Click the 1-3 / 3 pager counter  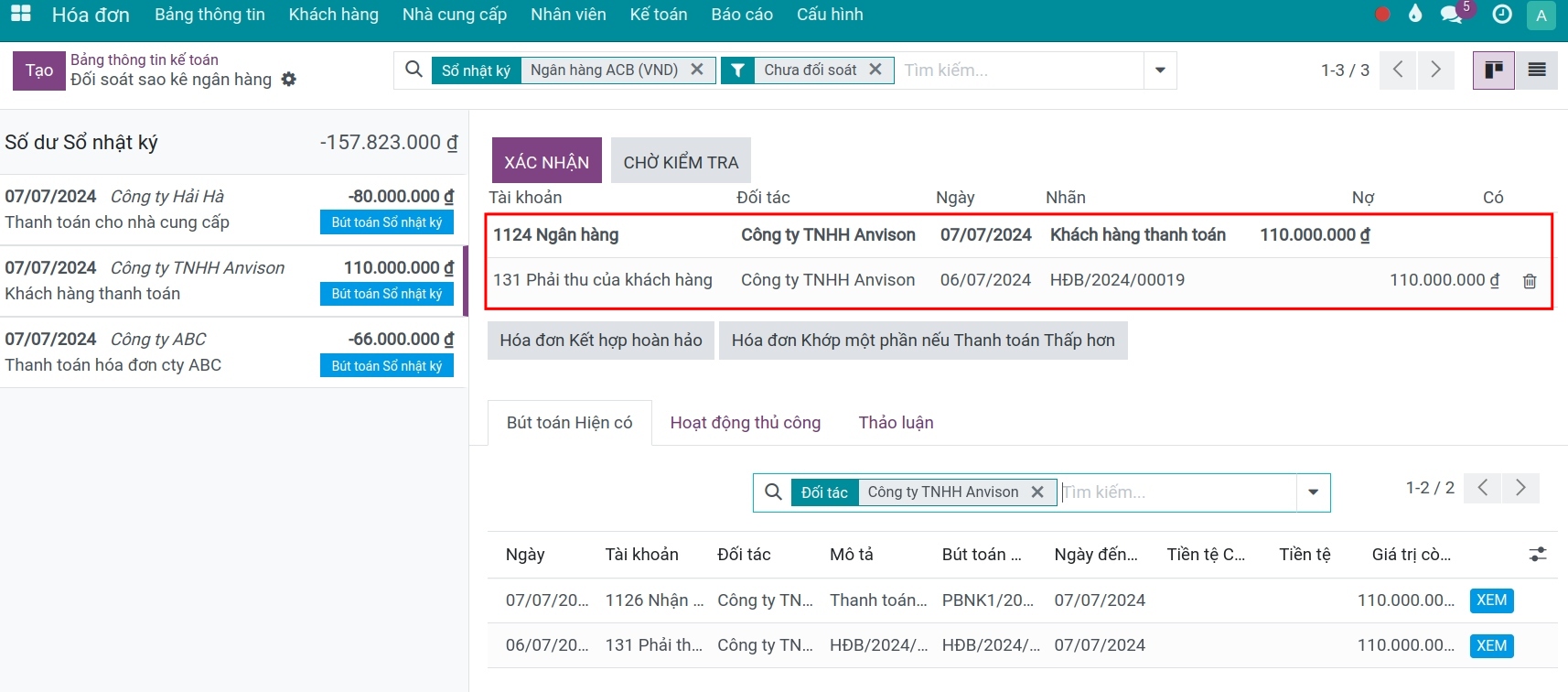(1345, 70)
